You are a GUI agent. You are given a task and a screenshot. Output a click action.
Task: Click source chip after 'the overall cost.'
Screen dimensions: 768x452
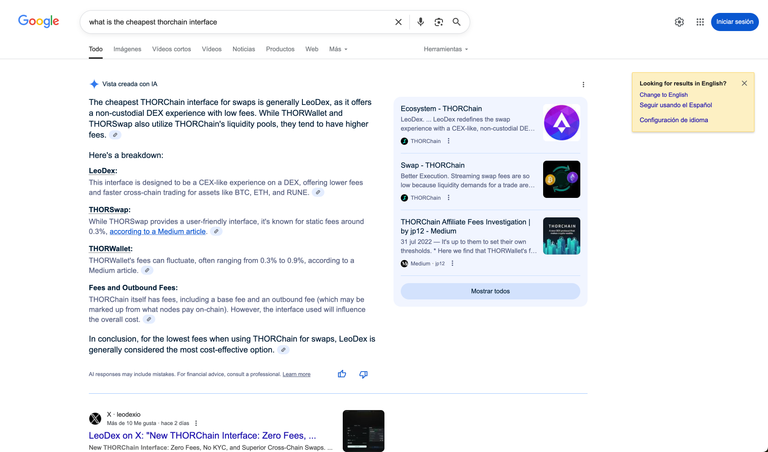click(x=149, y=319)
